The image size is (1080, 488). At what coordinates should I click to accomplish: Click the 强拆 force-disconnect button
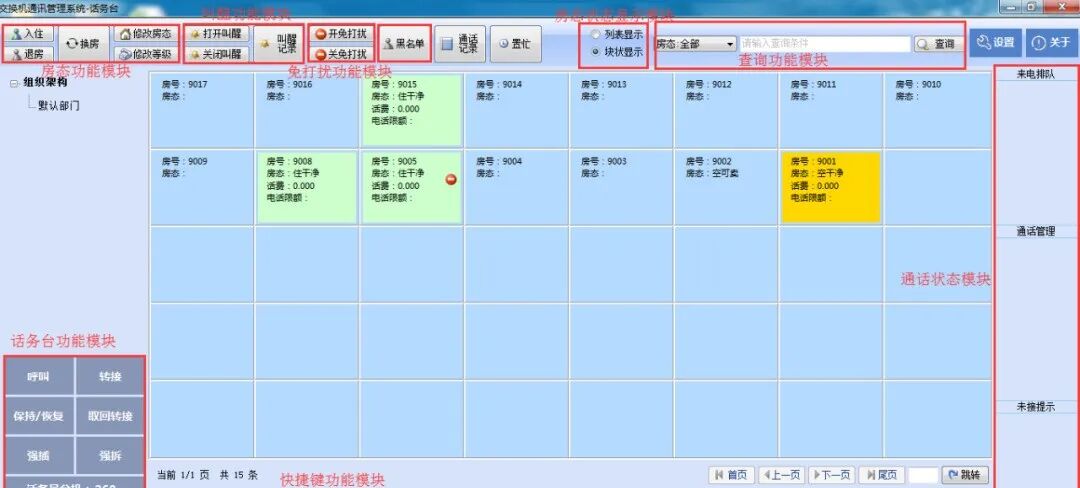(110, 456)
